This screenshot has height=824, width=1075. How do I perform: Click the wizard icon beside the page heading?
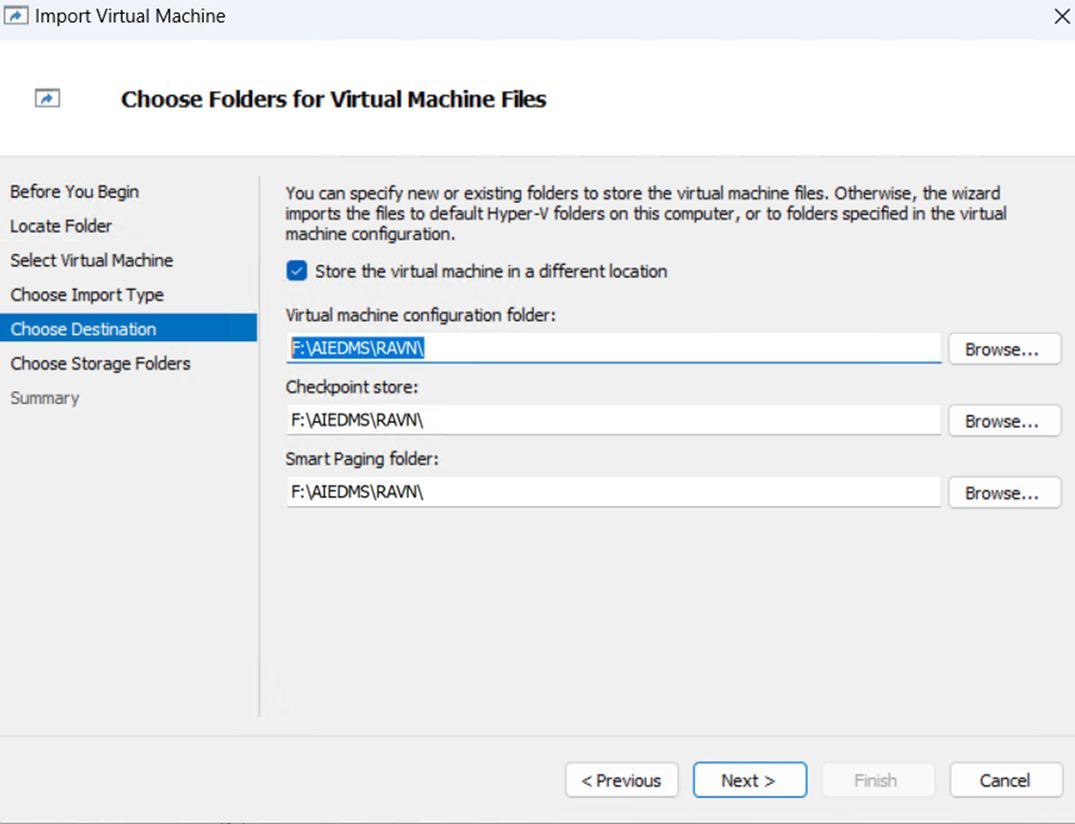point(47,98)
